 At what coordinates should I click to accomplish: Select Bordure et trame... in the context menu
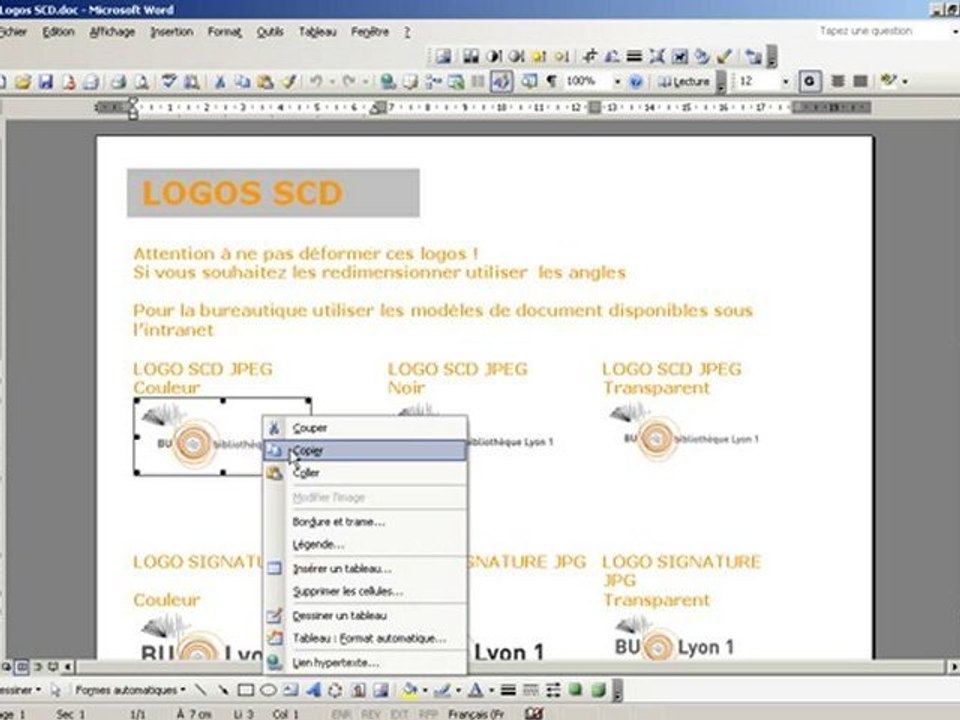coord(365,522)
